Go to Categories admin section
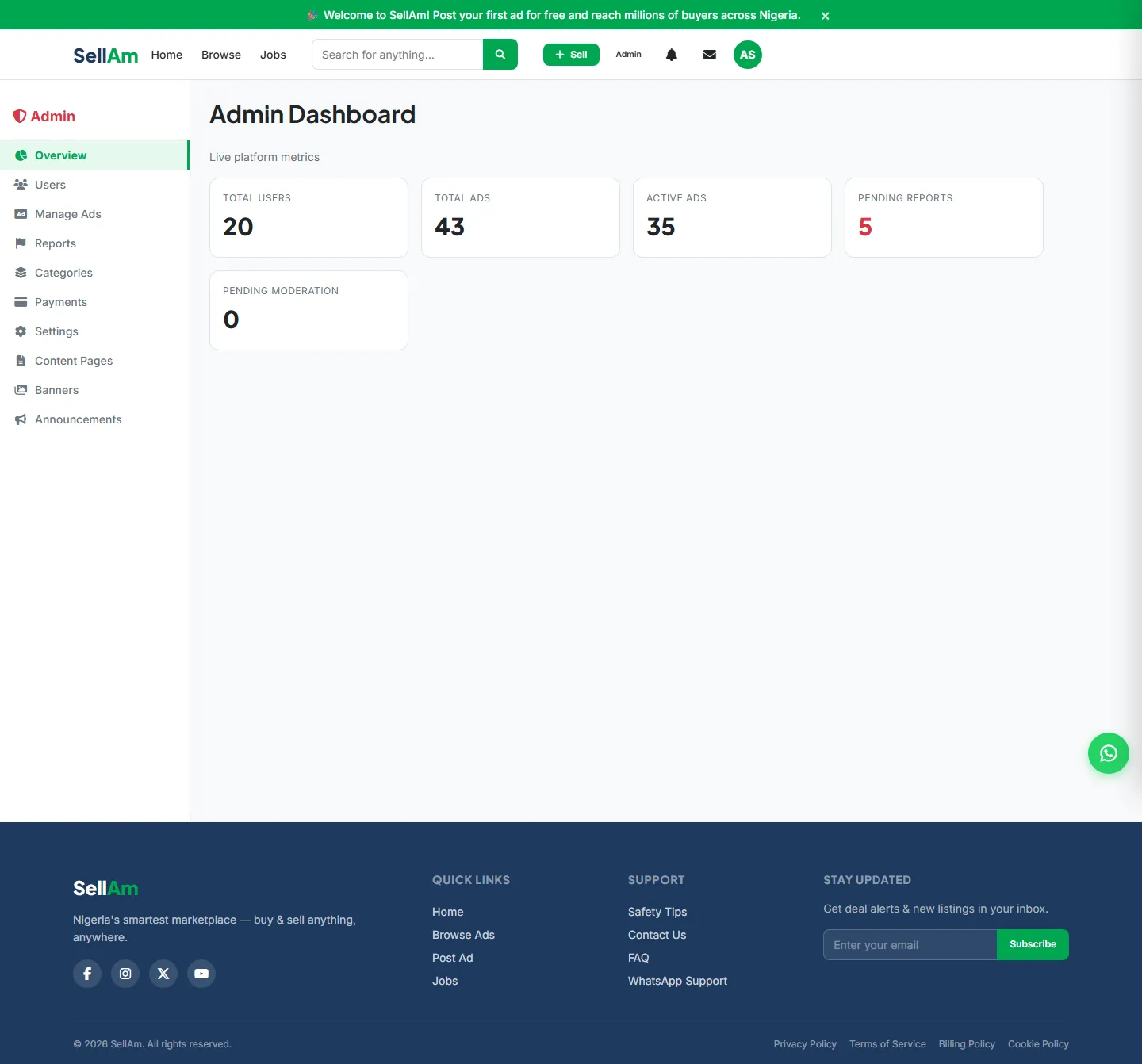Viewport: 1142px width, 1064px height. pyautogui.click(x=94, y=273)
